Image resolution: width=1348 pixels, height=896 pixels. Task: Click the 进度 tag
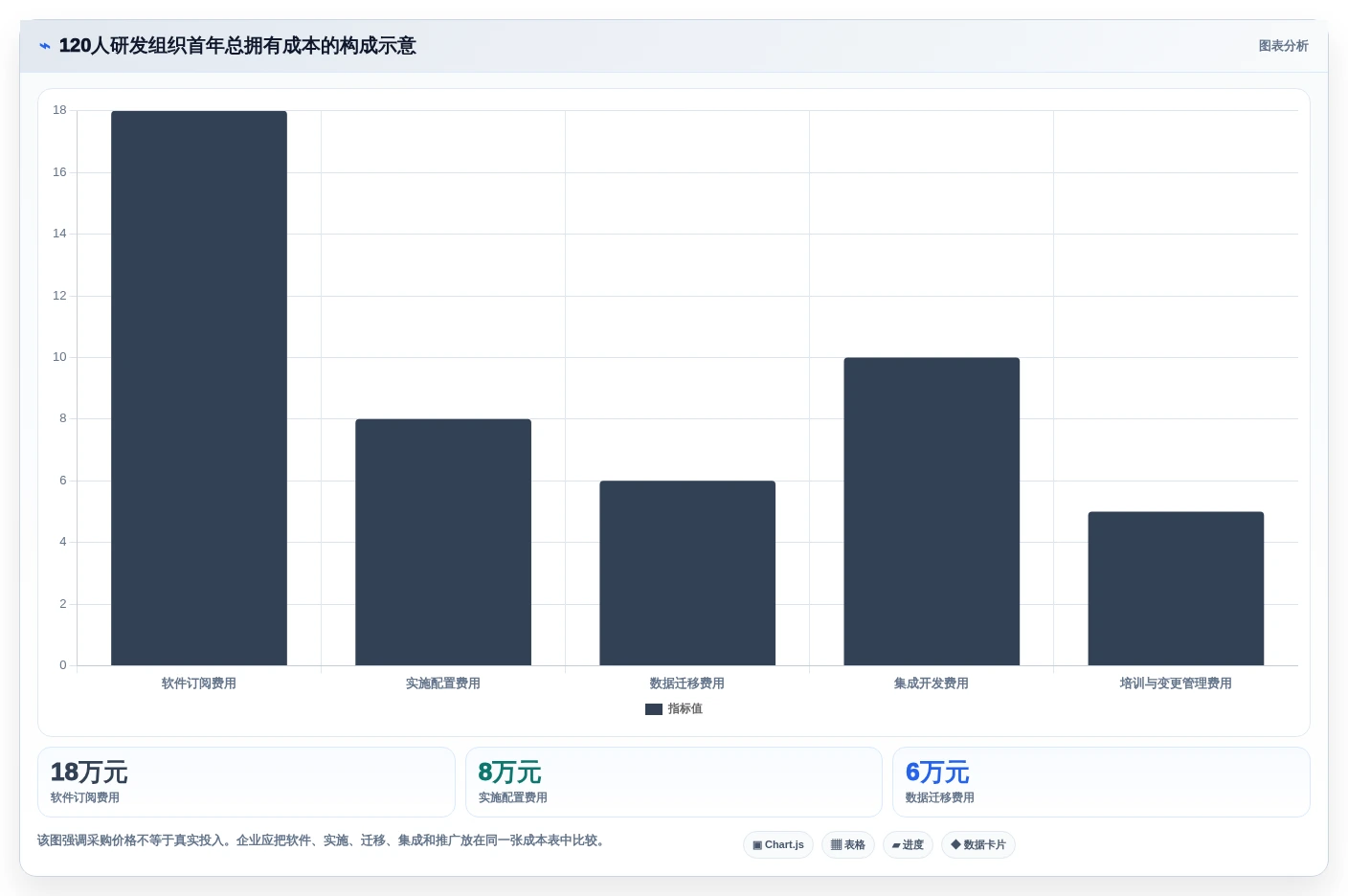908,845
